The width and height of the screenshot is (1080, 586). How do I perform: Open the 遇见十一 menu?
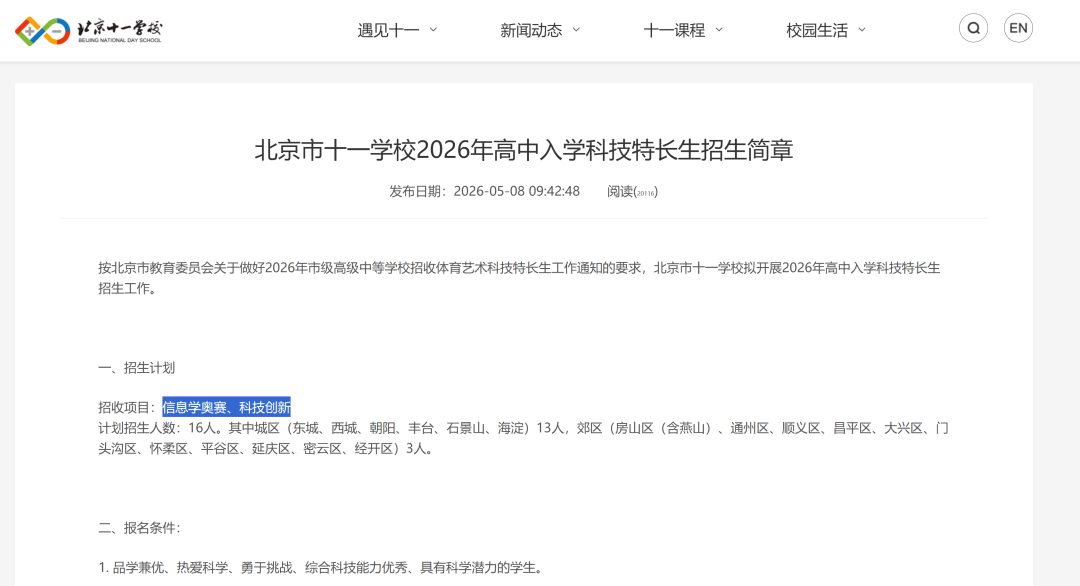click(x=388, y=30)
